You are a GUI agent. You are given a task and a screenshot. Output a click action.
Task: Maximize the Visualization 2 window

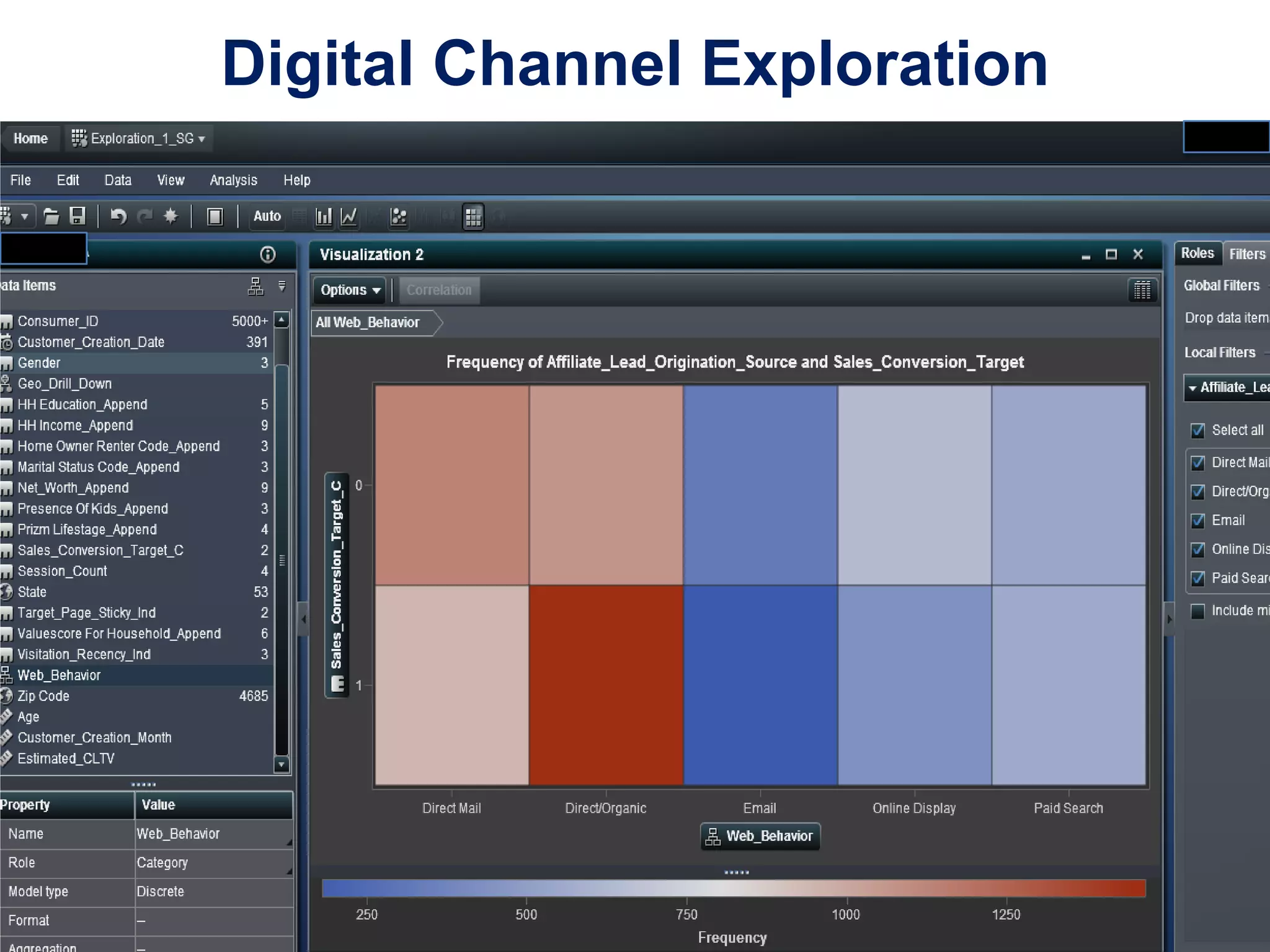1111,254
